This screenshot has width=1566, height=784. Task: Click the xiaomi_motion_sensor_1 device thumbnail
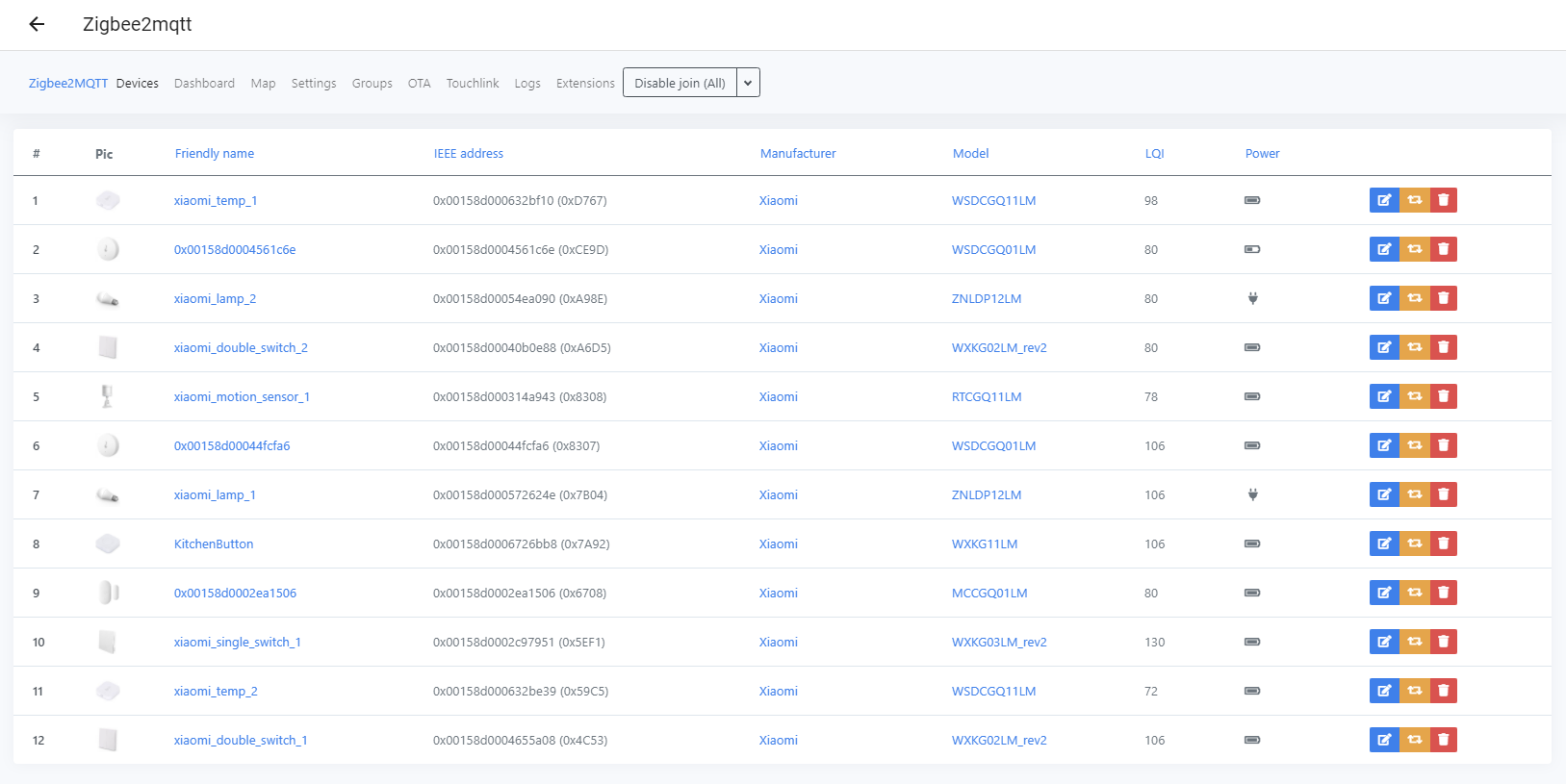pyautogui.click(x=107, y=396)
